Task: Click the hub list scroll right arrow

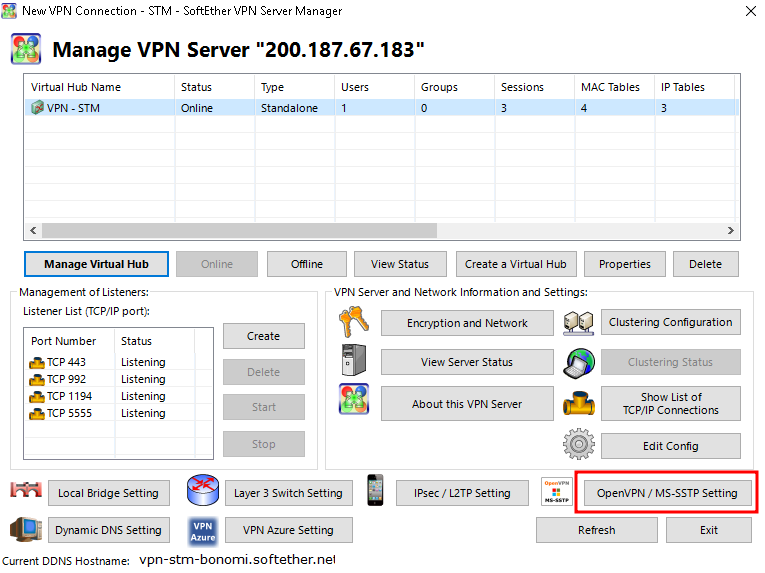Action: (730, 230)
